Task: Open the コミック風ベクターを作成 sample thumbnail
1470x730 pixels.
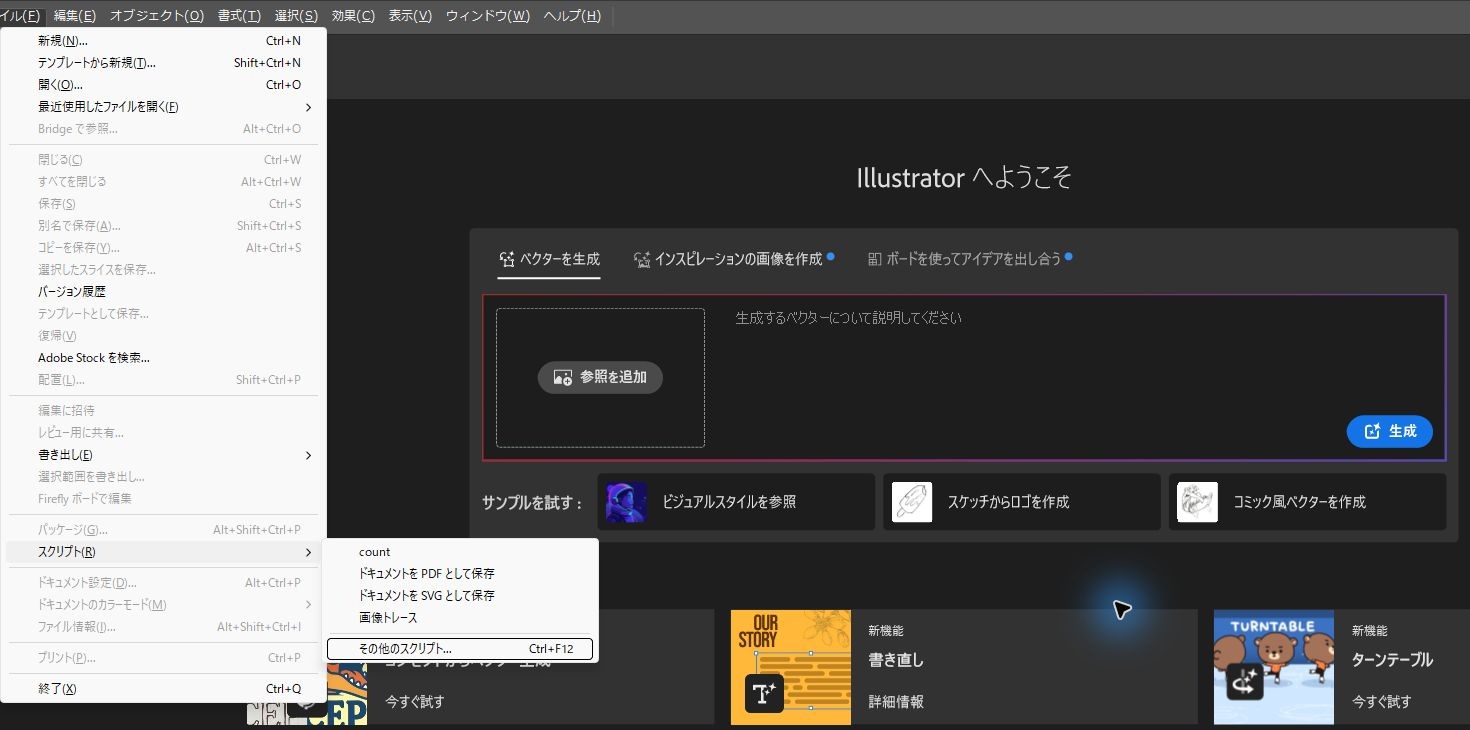Action: 1197,502
